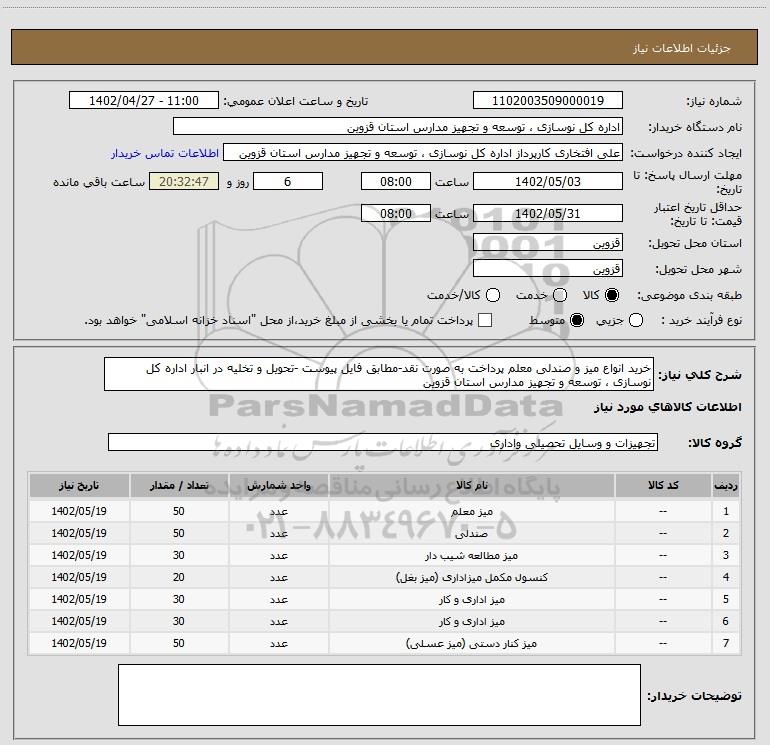Click the واحد شمارش column header
The width and height of the screenshot is (770, 745).
(x=278, y=485)
